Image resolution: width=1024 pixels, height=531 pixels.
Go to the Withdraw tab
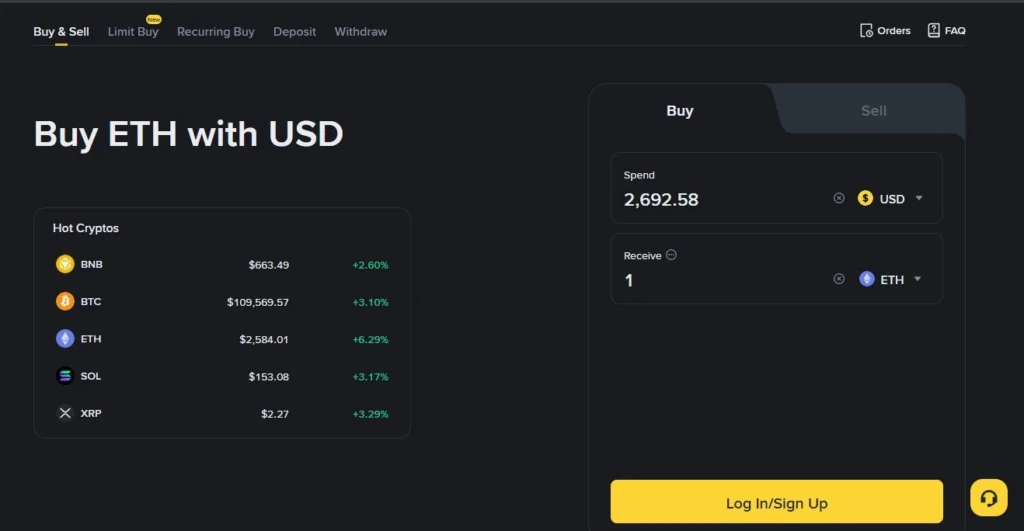[360, 31]
